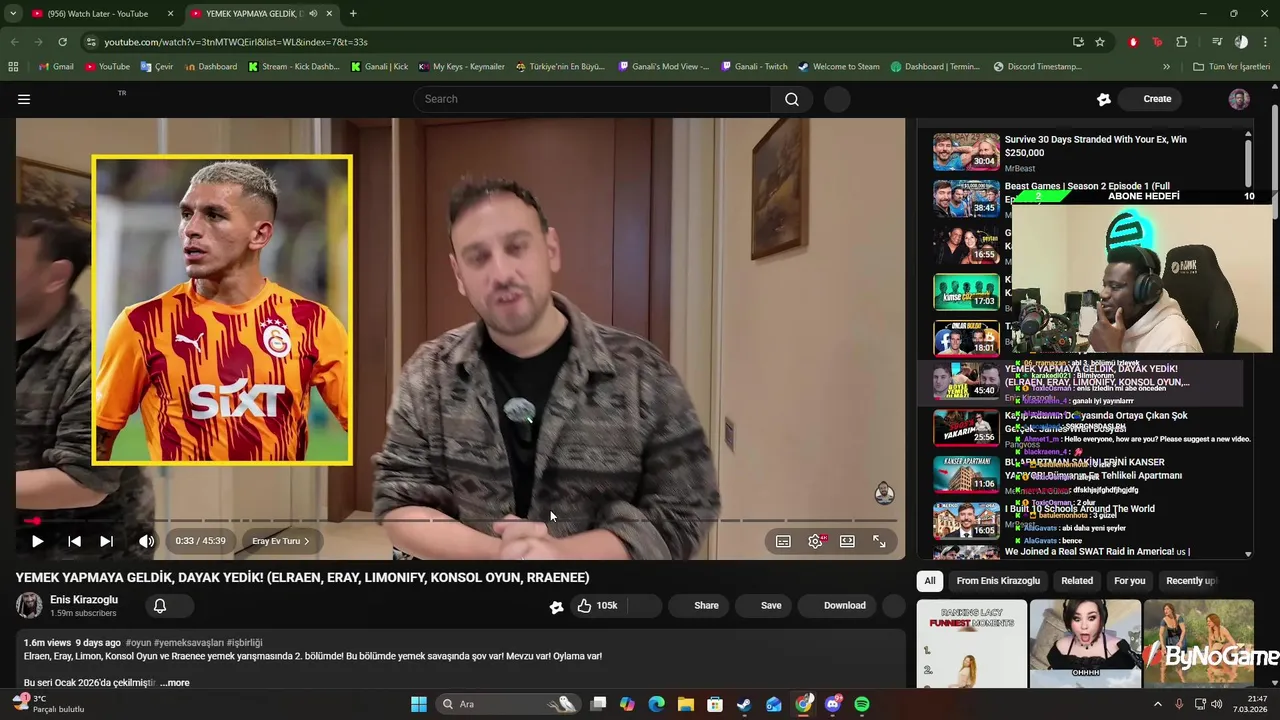Focus the YouTube Search field
Screen dimensions: 1280x720
tap(591, 99)
